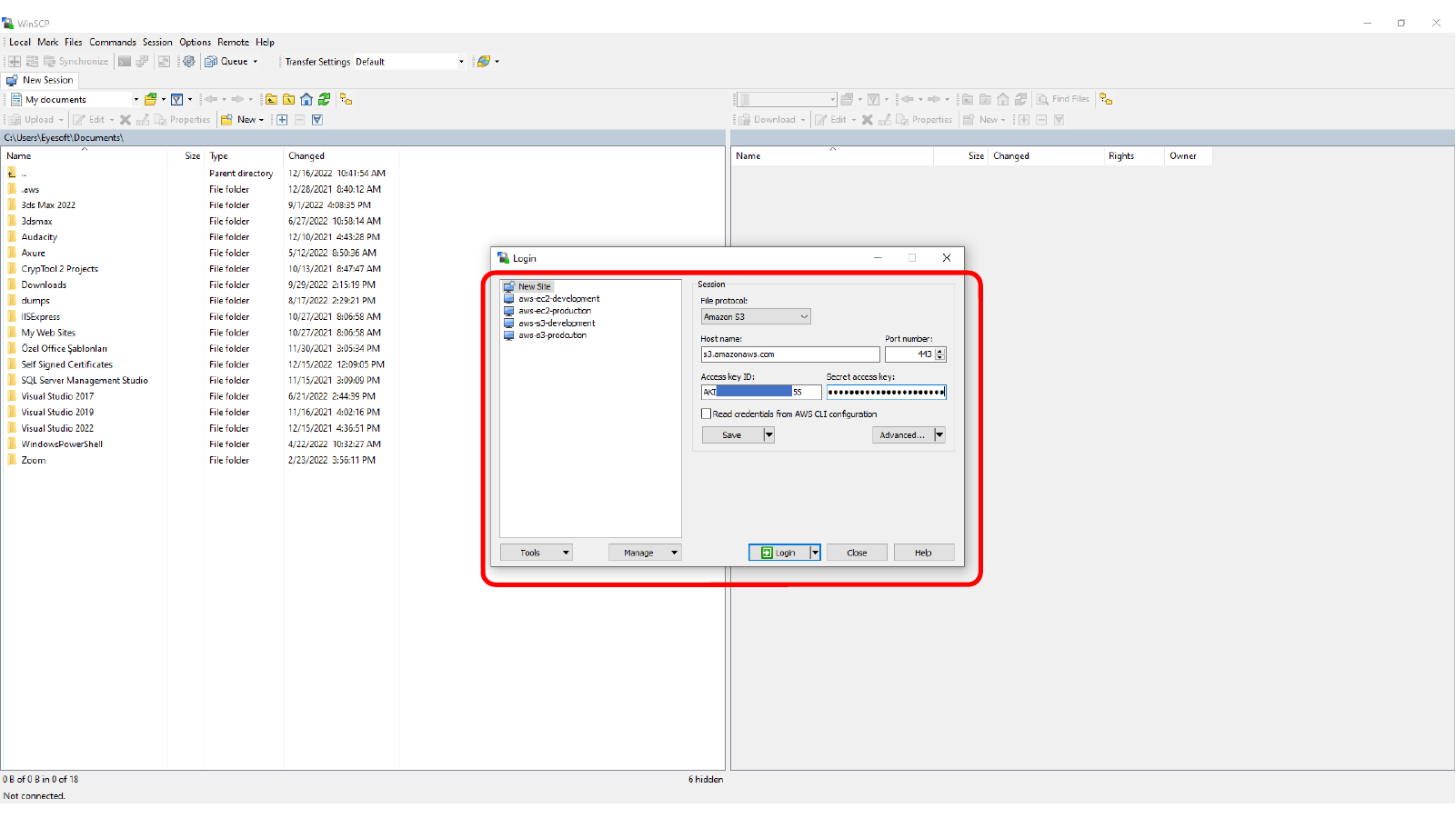Open the Login button dropdown arrow
Image resolution: width=1456 pixels, height=818 pixels.
pyautogui.click(x=815, y=553)
